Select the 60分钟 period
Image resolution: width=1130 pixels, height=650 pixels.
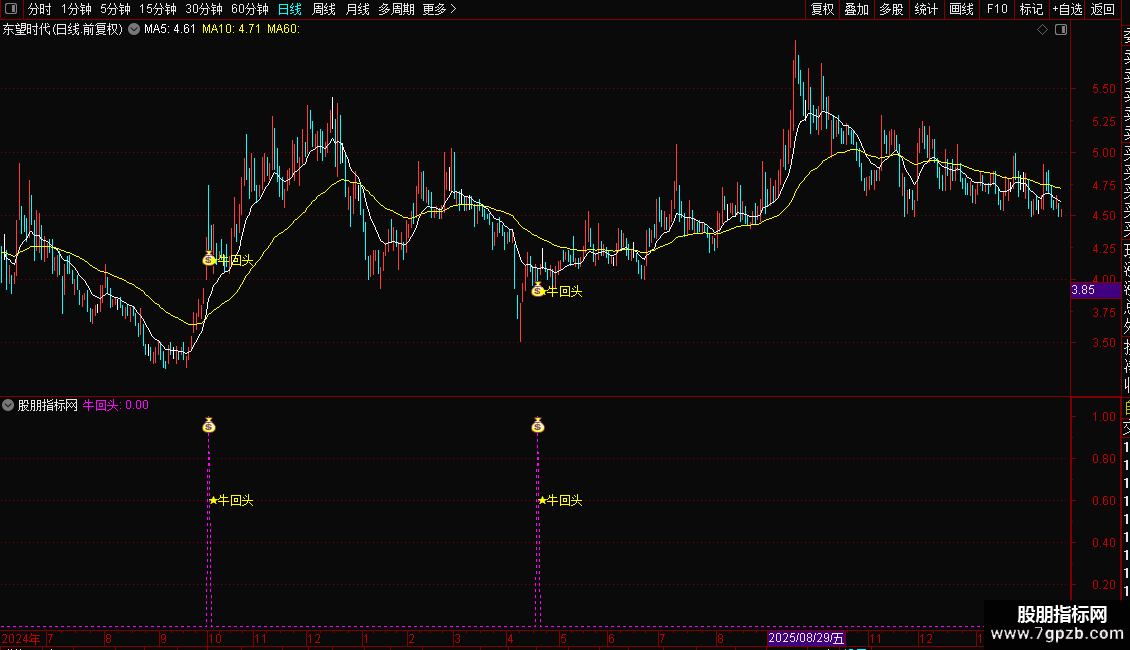tap(250, 9)
